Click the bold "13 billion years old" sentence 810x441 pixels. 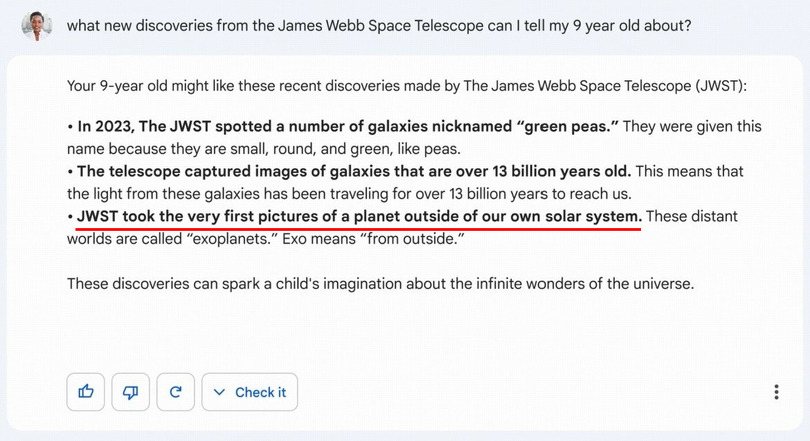click(x=354, y=171)
